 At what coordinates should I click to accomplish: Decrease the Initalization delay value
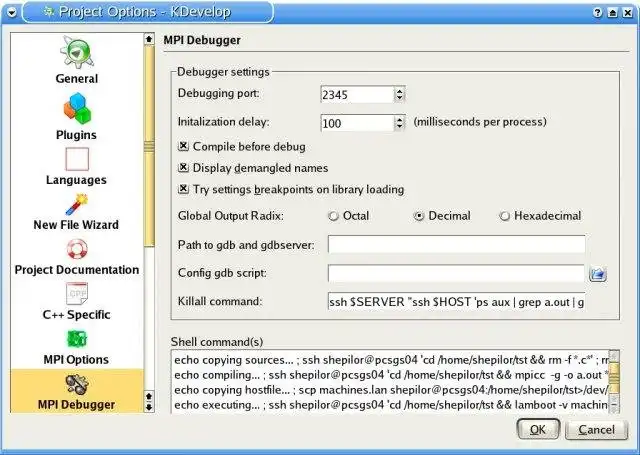[x=400, y=127]
